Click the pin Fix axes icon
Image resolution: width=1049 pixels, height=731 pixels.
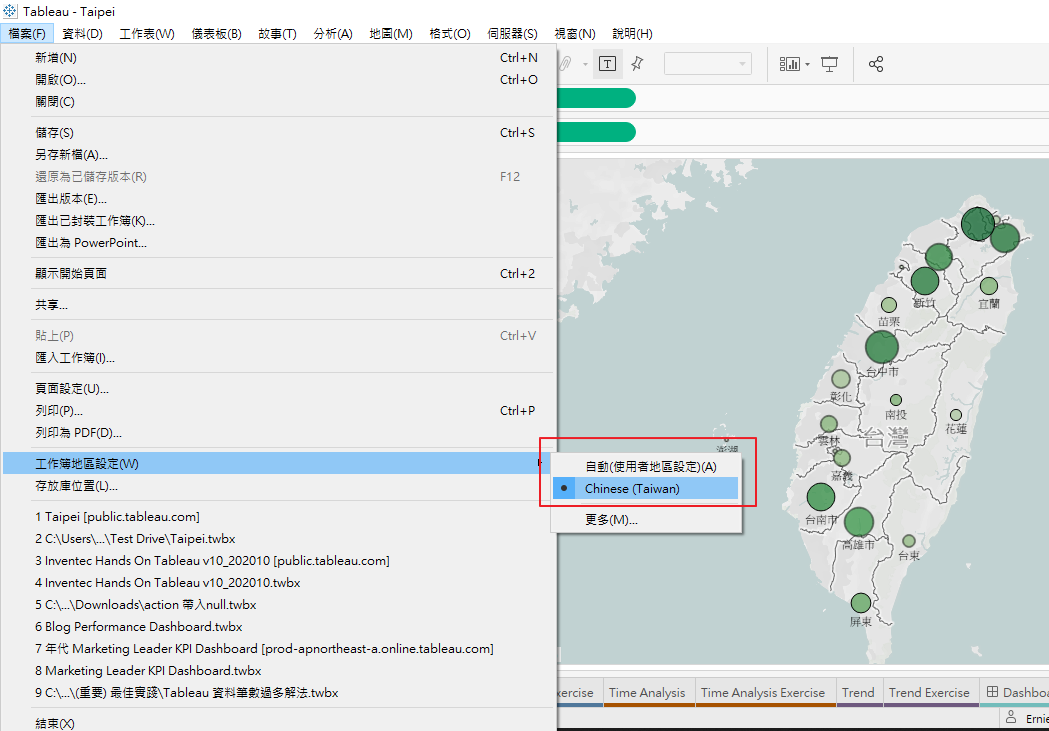click(x=637, y=64)
